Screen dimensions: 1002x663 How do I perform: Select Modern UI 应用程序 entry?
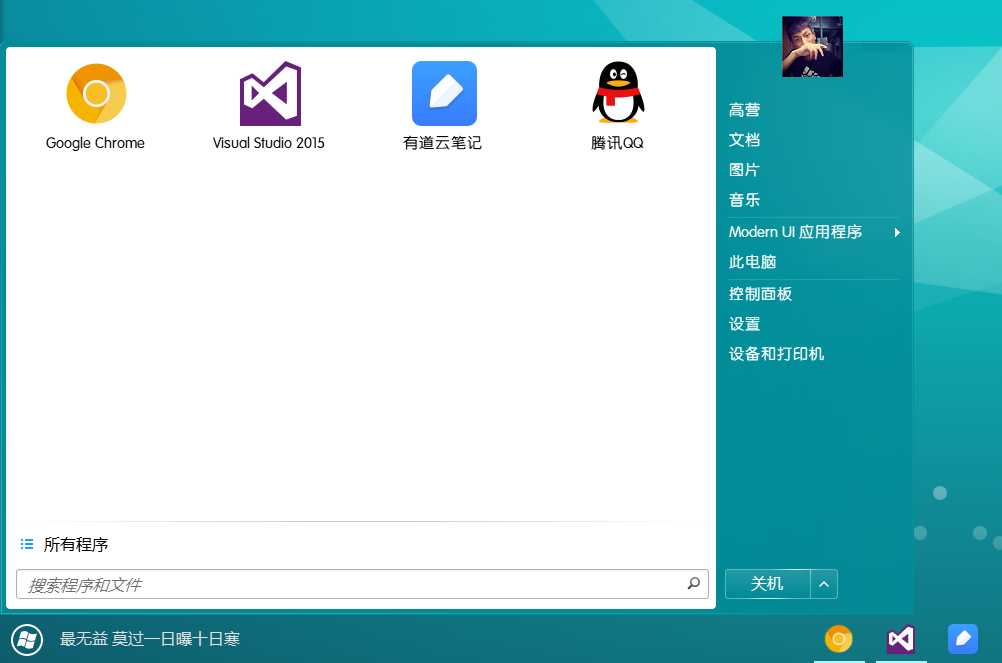pyautogui.click(x=796, y=232)
